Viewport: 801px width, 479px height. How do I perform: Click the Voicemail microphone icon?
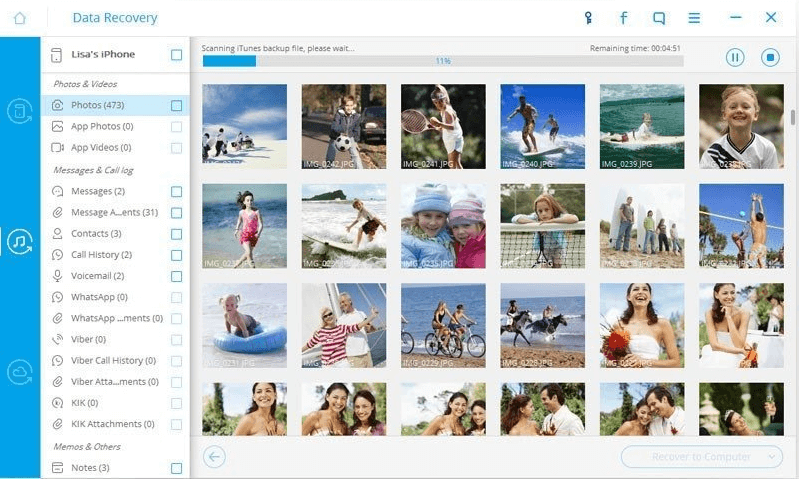click(x=57, y=276)
